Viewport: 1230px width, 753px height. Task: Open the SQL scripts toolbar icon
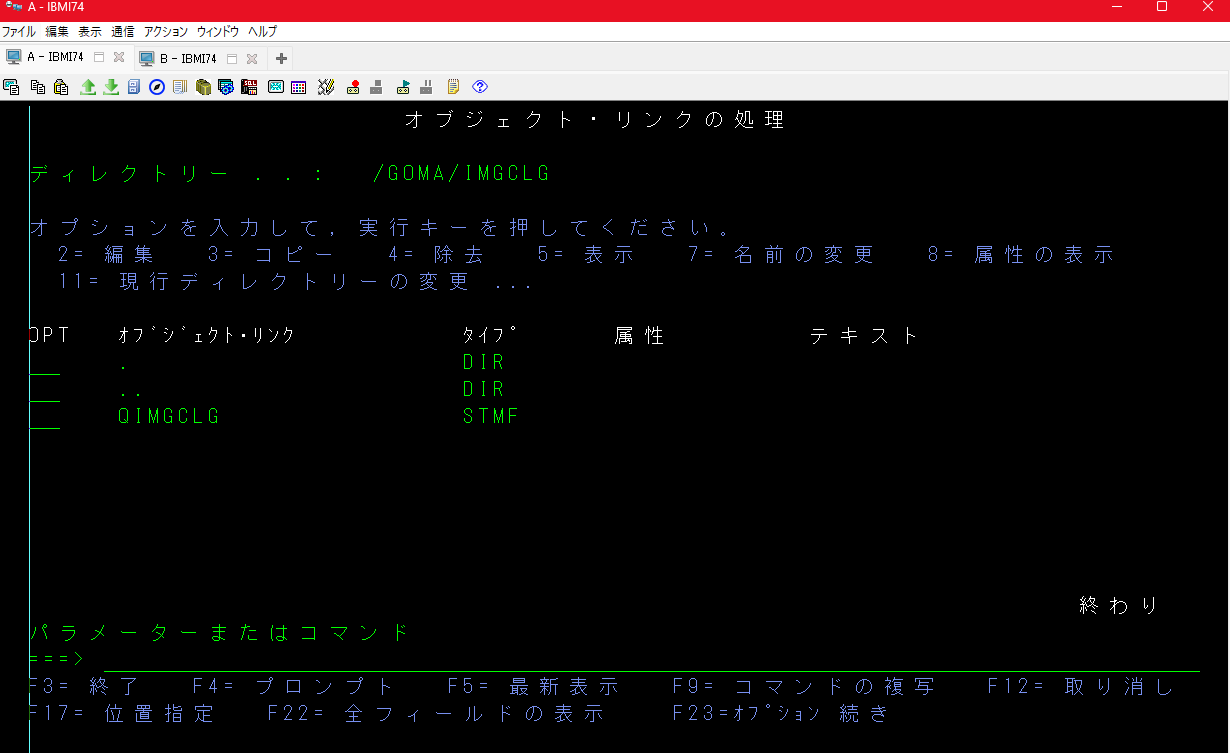(x=250, y=87)
